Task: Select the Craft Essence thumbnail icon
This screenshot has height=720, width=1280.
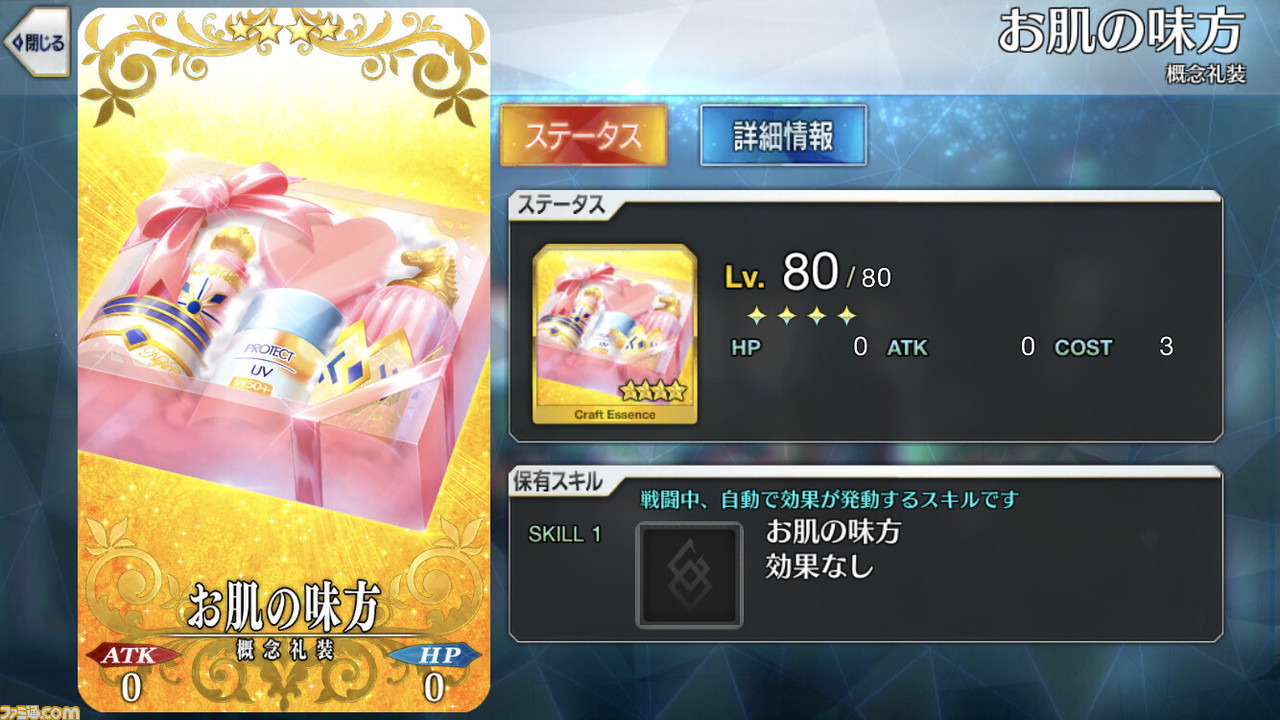Action: (x=615, y=333)
